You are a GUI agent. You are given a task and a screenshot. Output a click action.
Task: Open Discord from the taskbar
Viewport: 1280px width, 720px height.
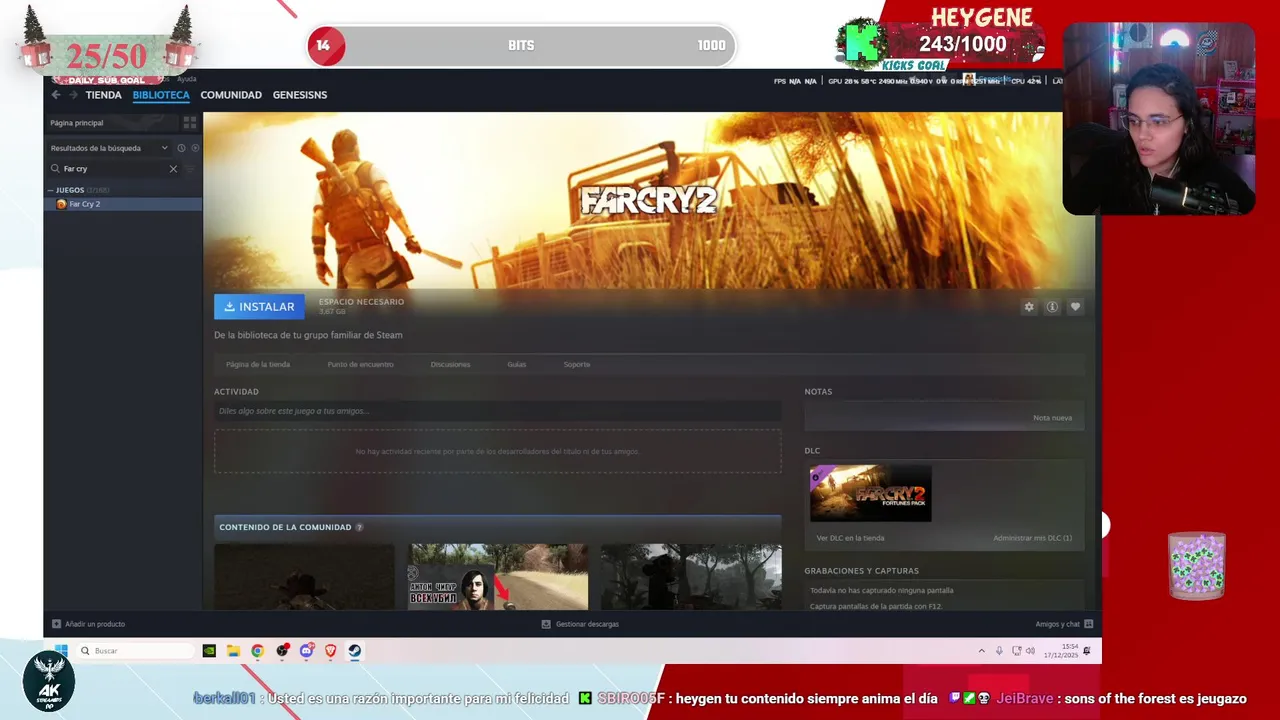[306, 651]
